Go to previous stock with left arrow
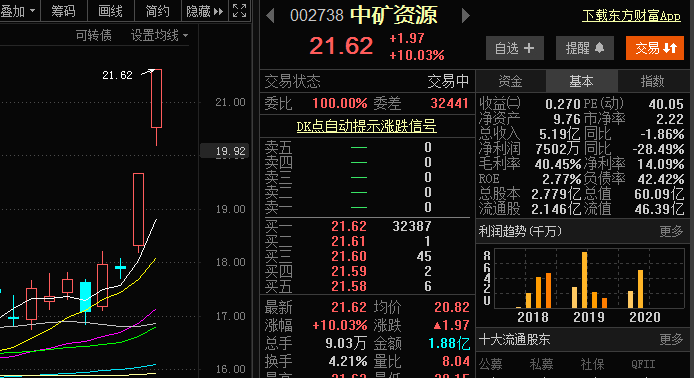 pyautogui.click(x=270, y=16)
